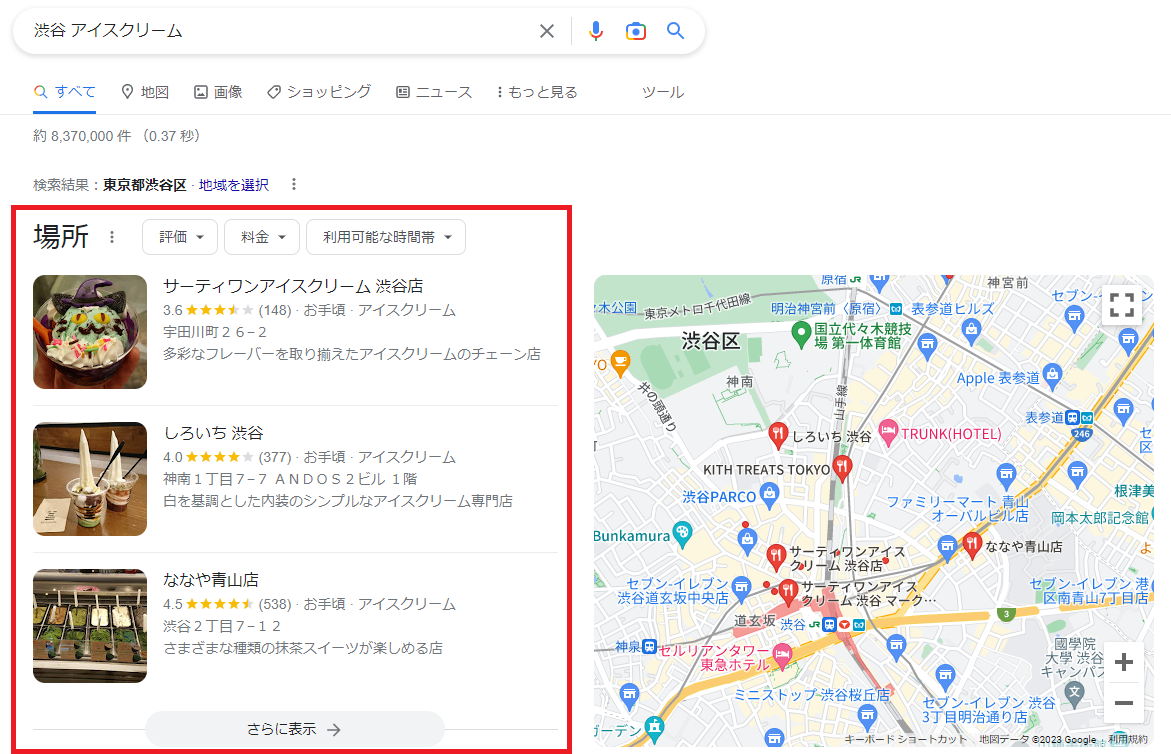1171x754 pixels.
Task: Click the ミニストップ 渋谷桜丘店 marker
Action: [x=867, y=716]
